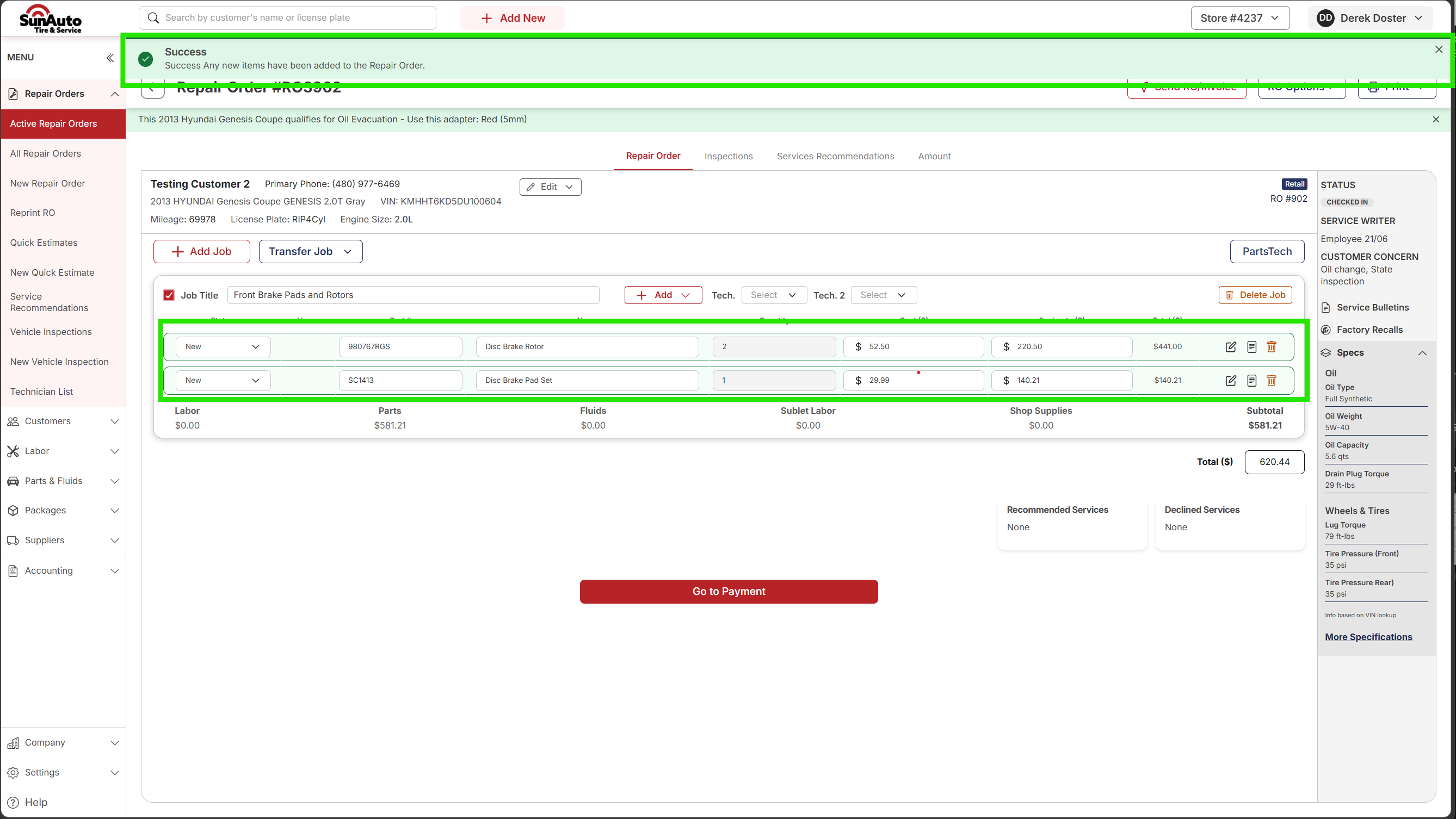Open the red Add dropdown in the job
This screenshot has height=819, width=1456.
click(x=663, y=295)
